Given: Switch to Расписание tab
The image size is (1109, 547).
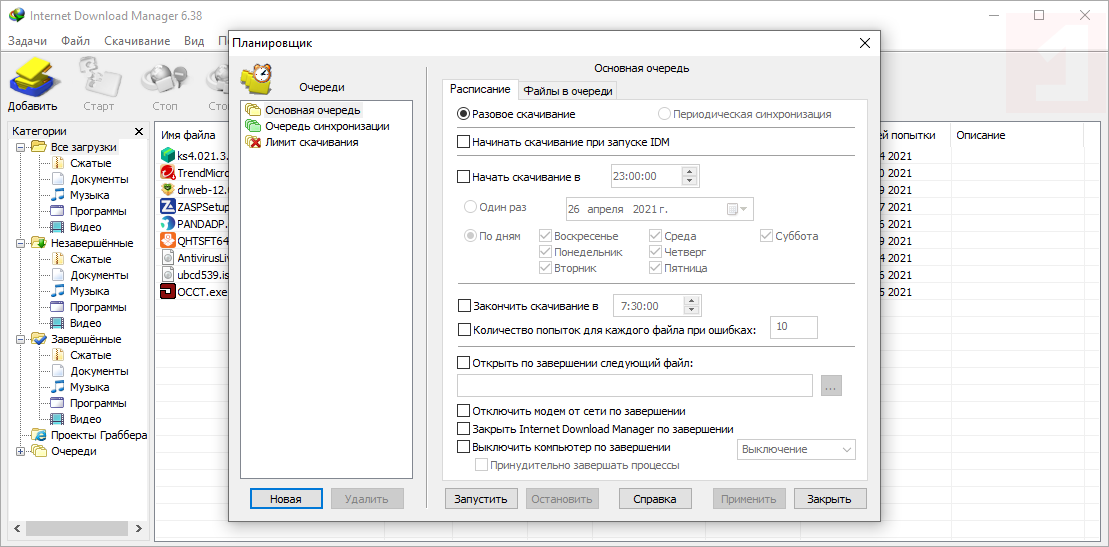Looking at the screenshot, I should 480,89.
